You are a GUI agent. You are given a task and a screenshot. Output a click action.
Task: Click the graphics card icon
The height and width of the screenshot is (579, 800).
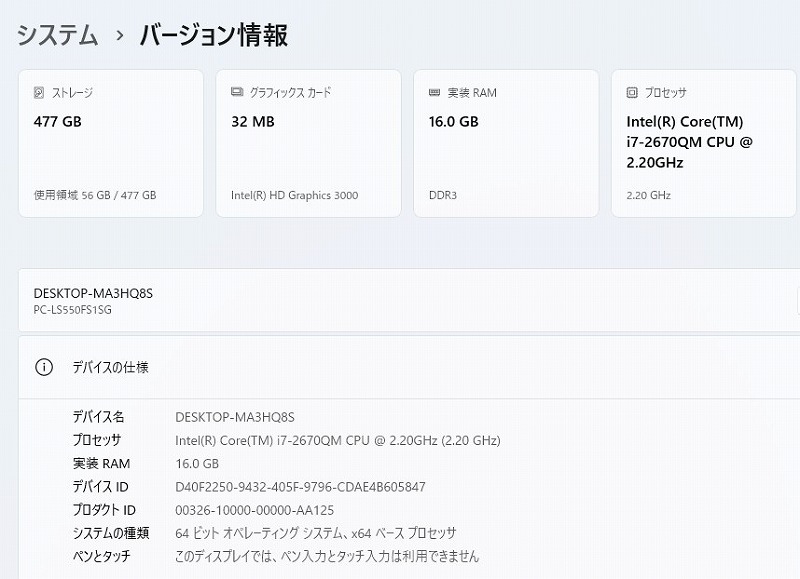click(x=237, y=92)
